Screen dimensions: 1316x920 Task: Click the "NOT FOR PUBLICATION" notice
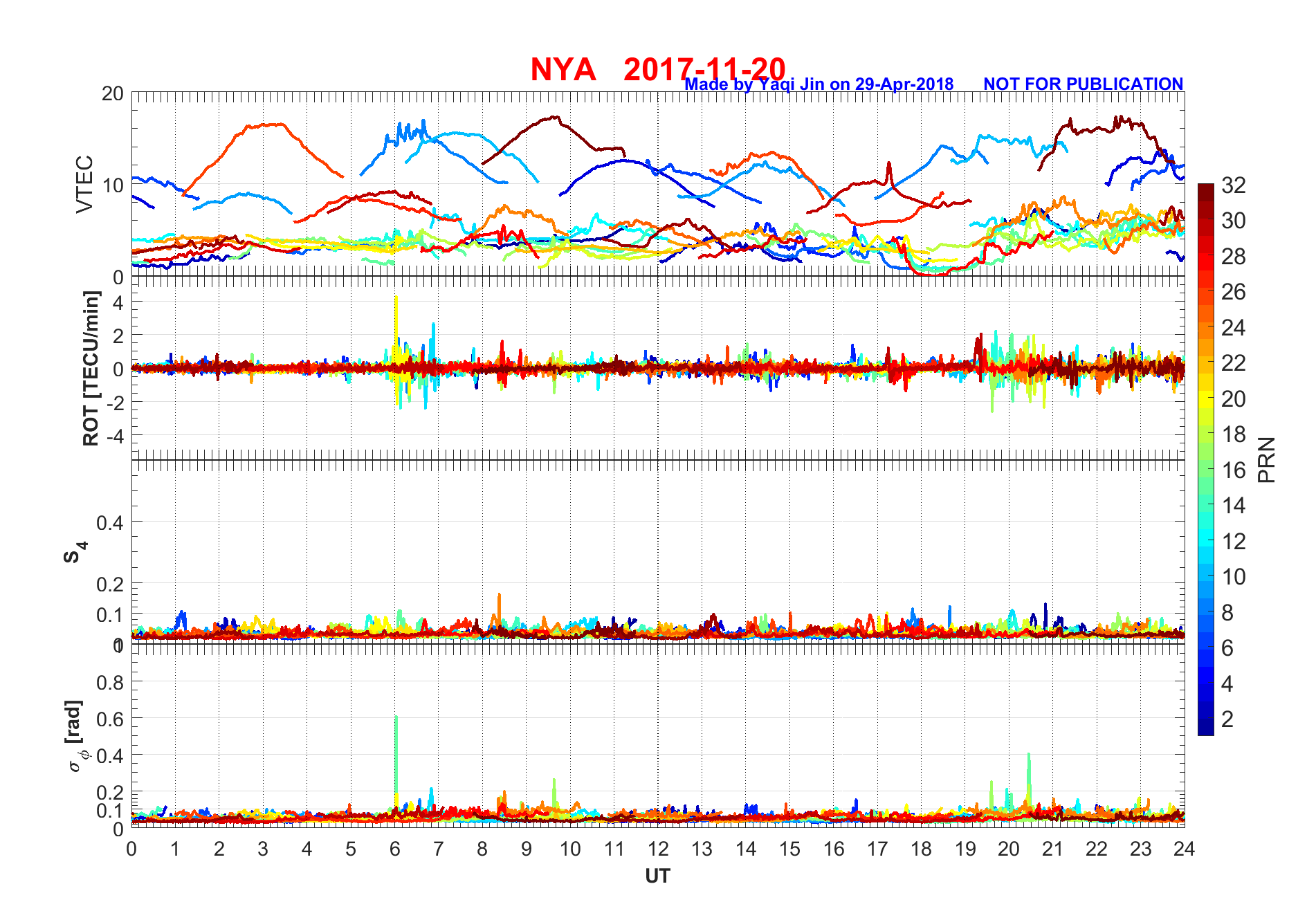click(1084, 84)
